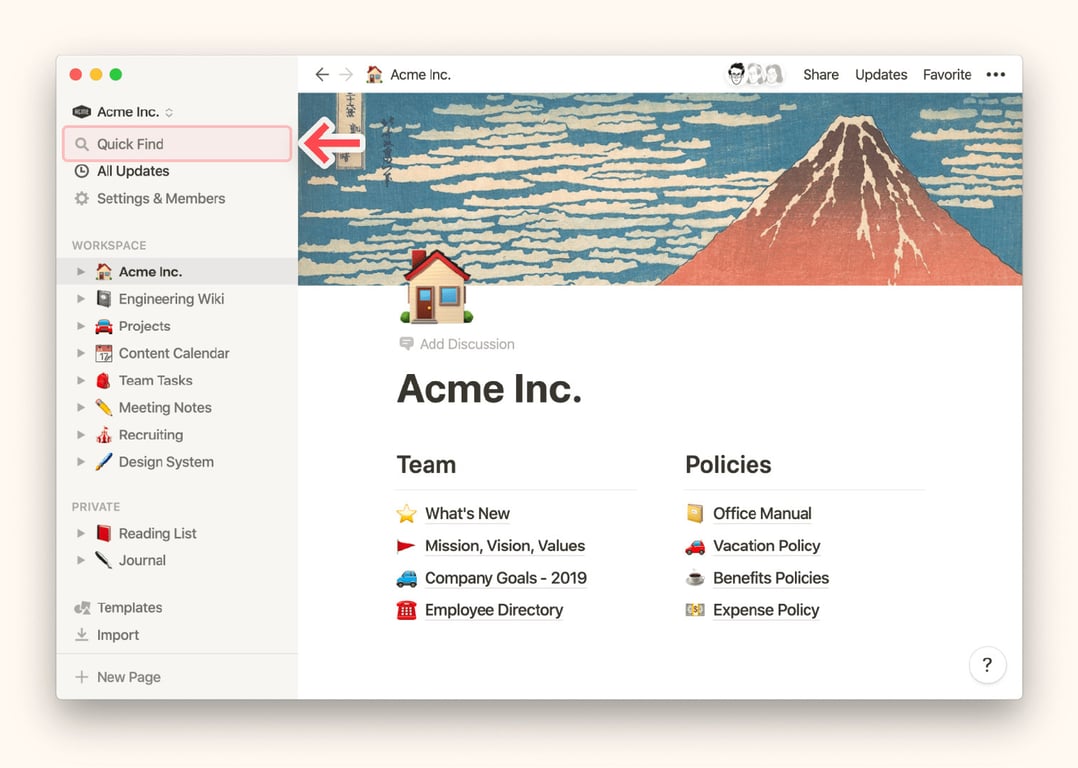Click the back arrow in top bar
The width and height of the screenshot is (1078, 768).
pyautogui.click(x=321, y=75)
